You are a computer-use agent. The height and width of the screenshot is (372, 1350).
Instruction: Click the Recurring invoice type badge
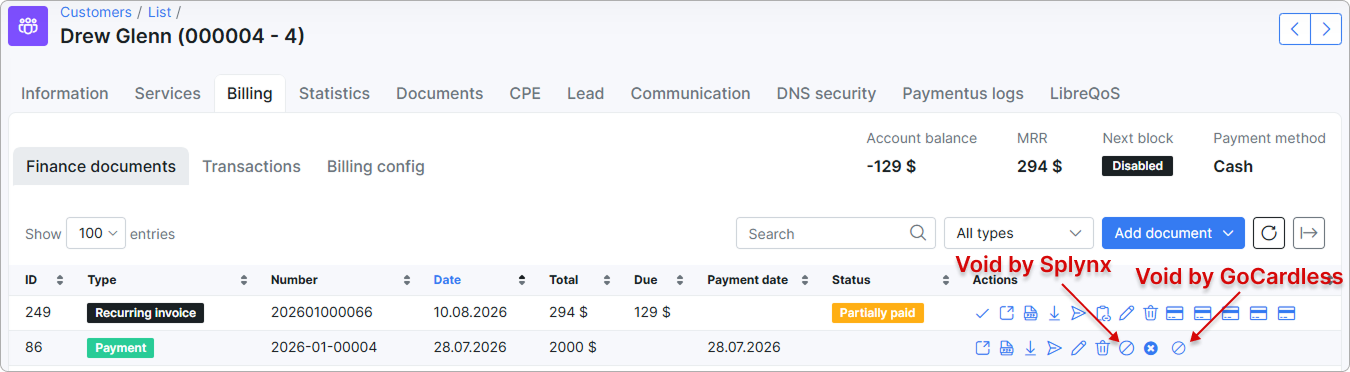(x=146, y=313)
